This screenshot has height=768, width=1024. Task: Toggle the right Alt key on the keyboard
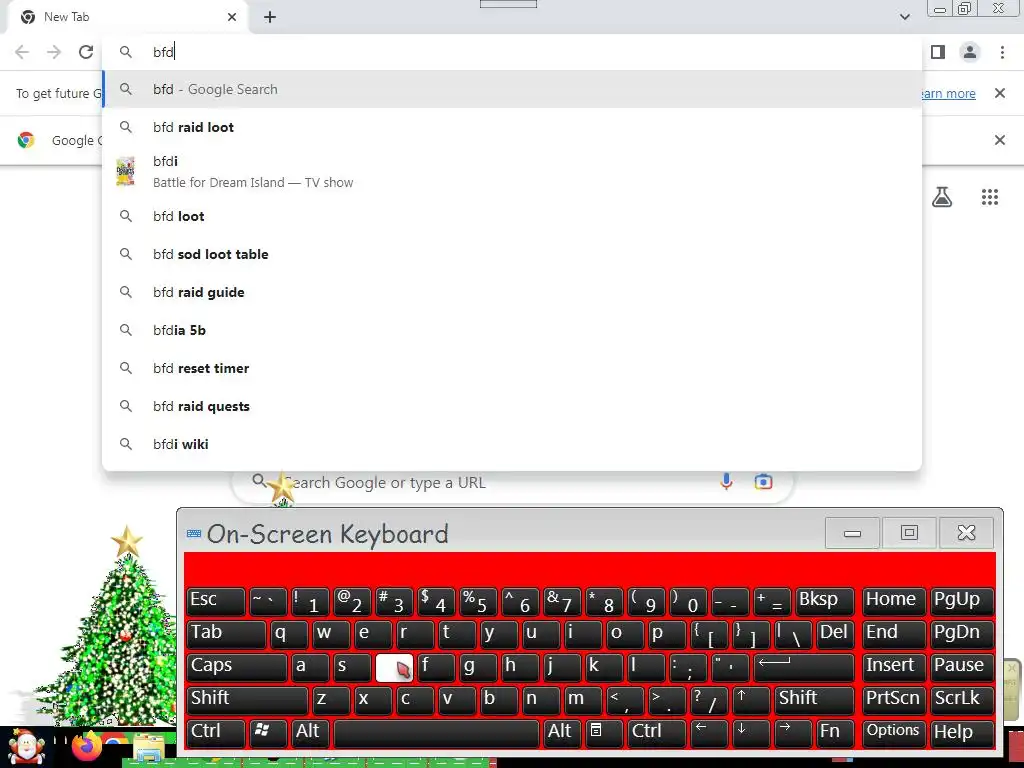click(x=562, y=732)
